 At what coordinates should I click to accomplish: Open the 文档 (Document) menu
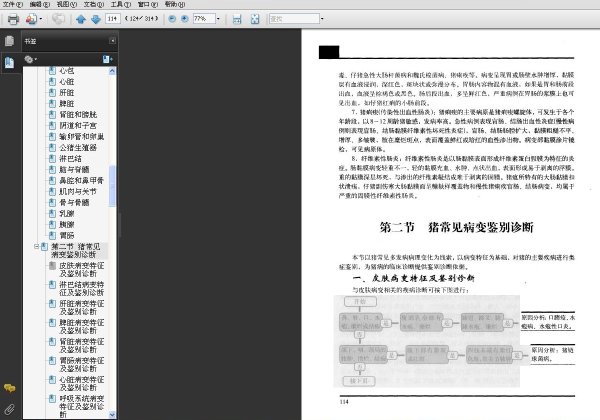tap(94, 4)
